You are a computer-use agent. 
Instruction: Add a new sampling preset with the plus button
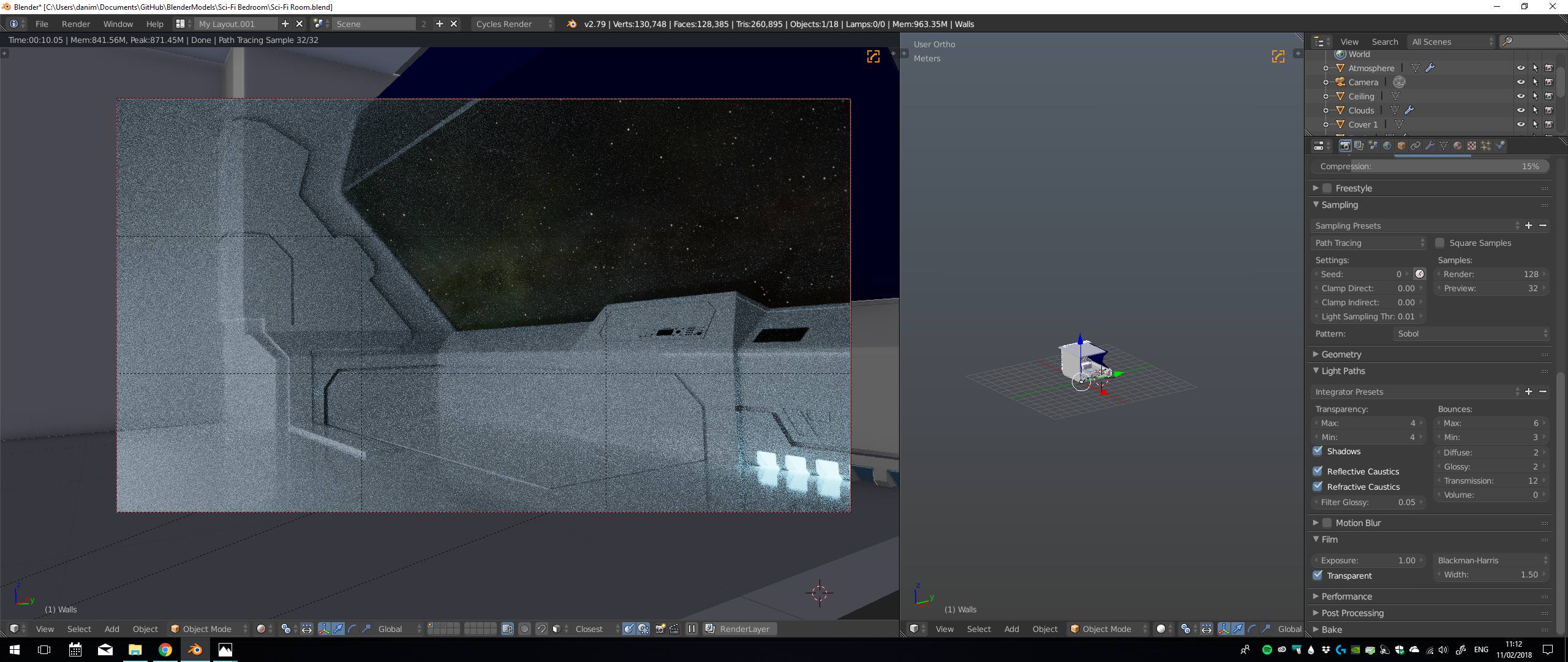tap(1529, 226)
